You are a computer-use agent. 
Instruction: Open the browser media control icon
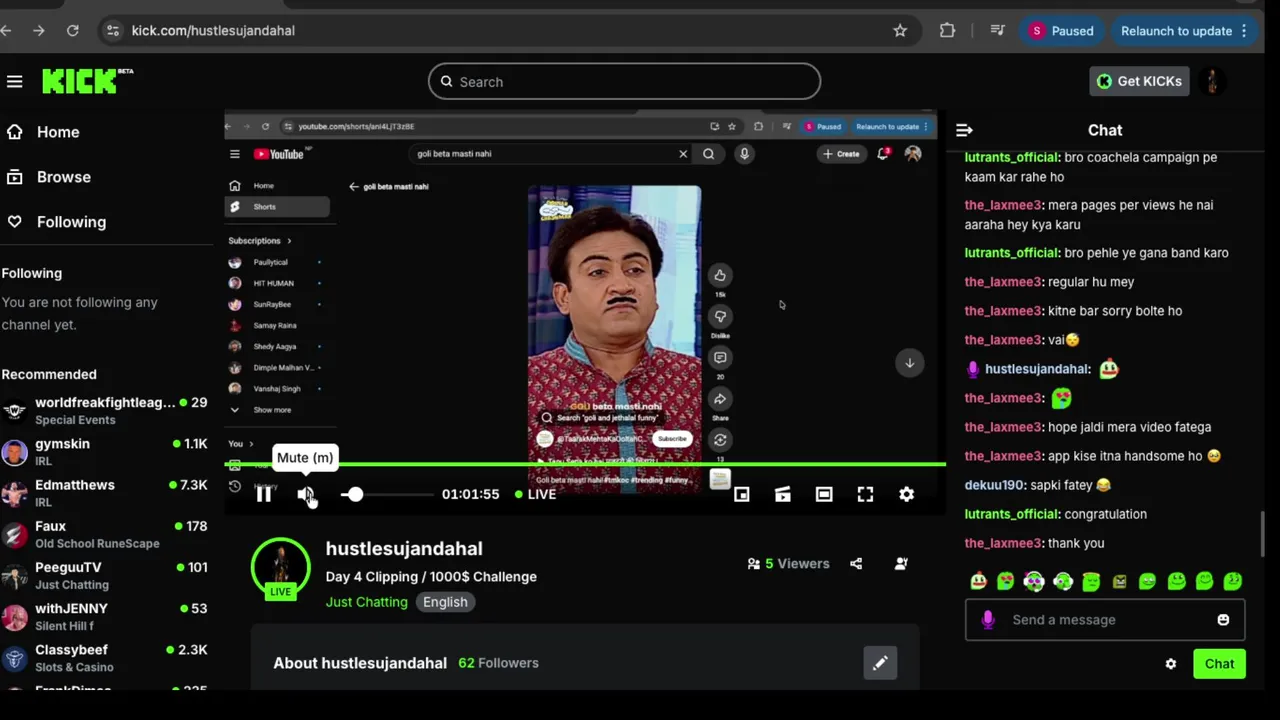coord(997,31)
